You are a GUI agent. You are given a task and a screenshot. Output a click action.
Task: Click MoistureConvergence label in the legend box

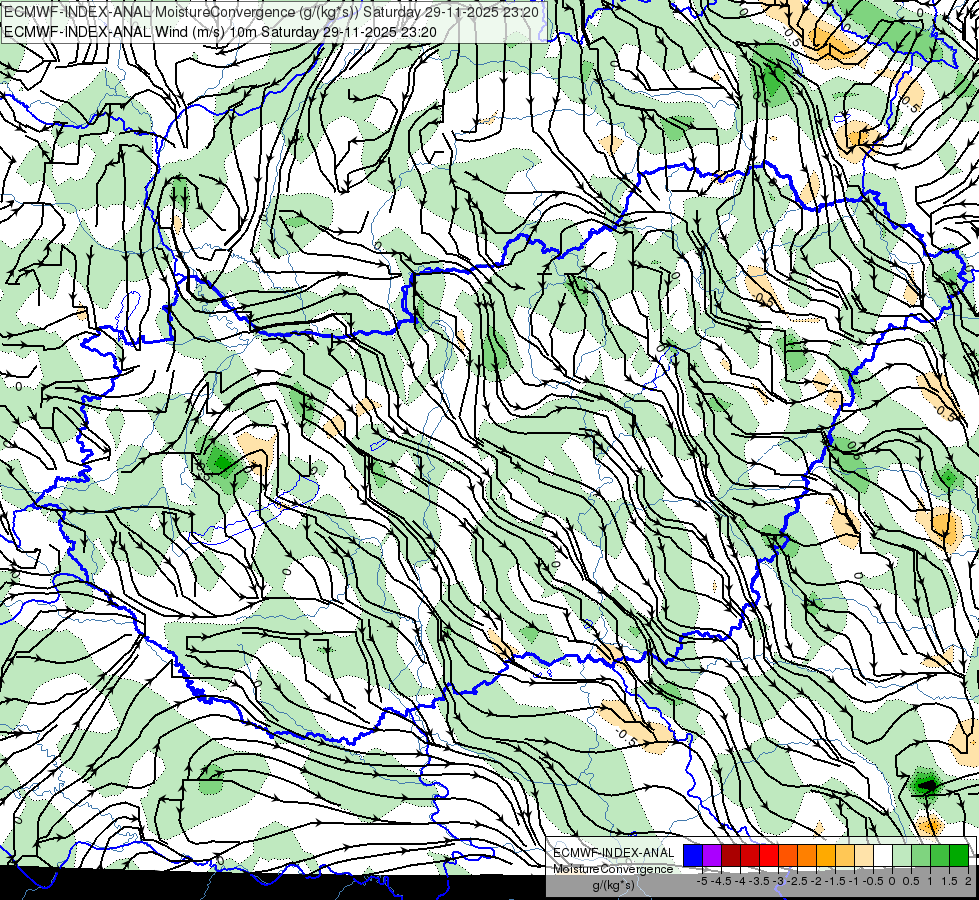pos(613,869)
